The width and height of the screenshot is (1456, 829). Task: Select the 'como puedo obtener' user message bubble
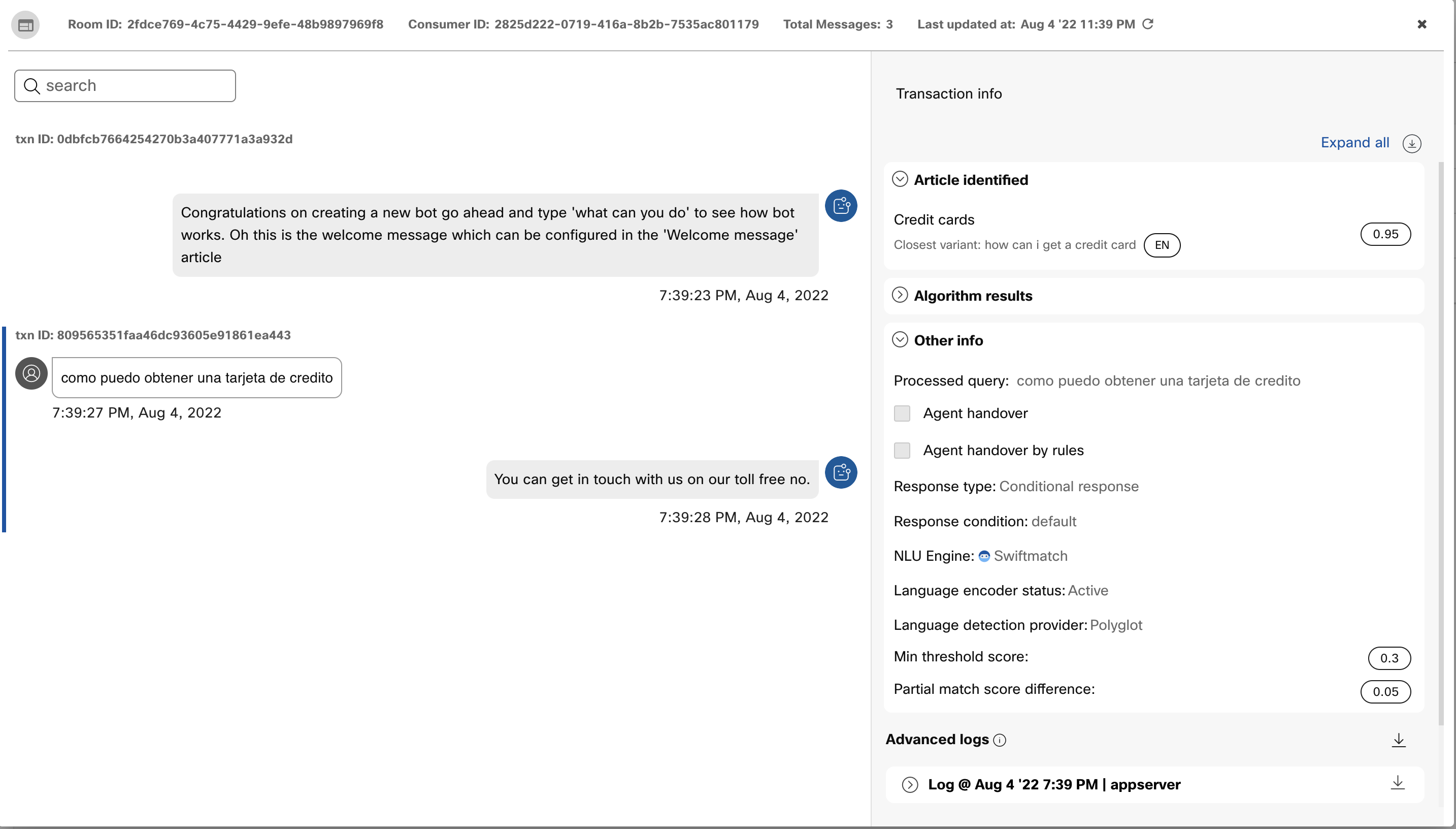pos(197,377)
